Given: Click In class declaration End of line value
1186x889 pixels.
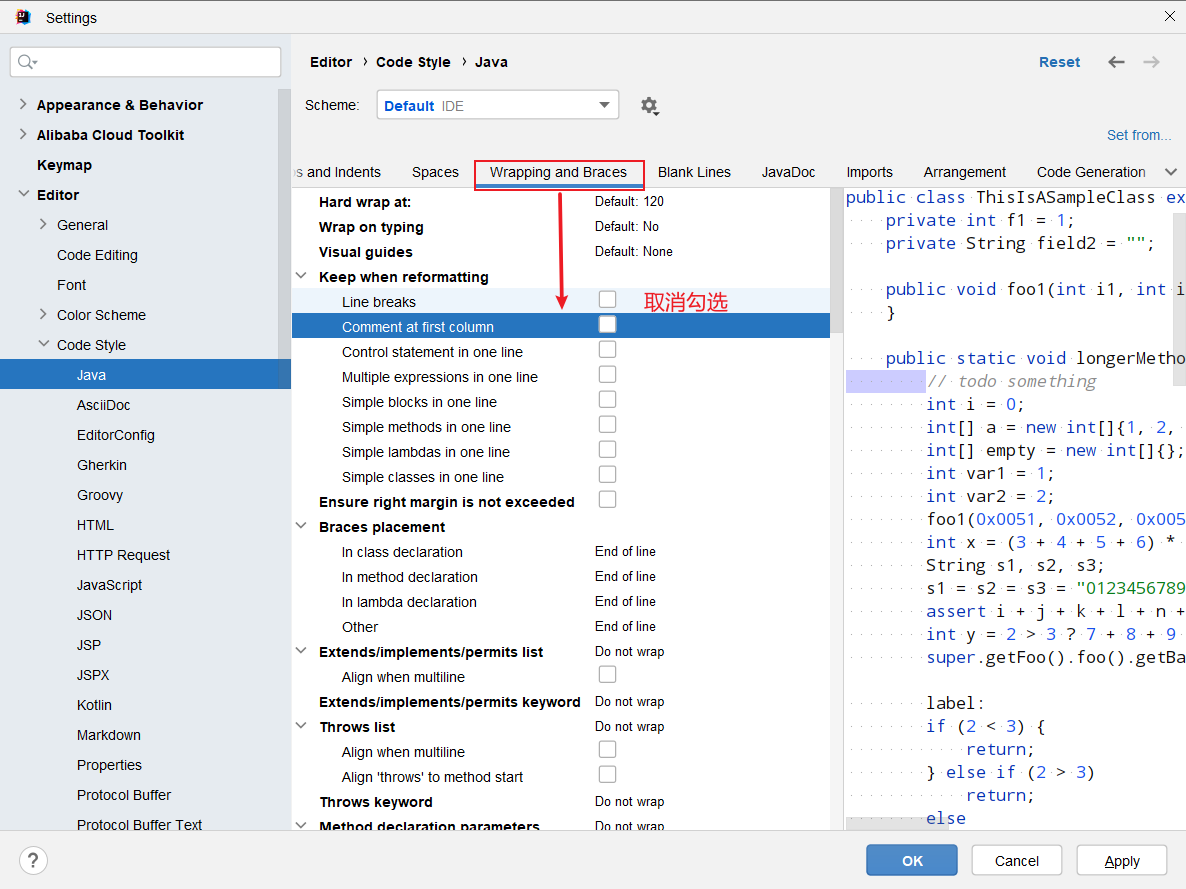Looking at the screenshot, I should point(626,552).
